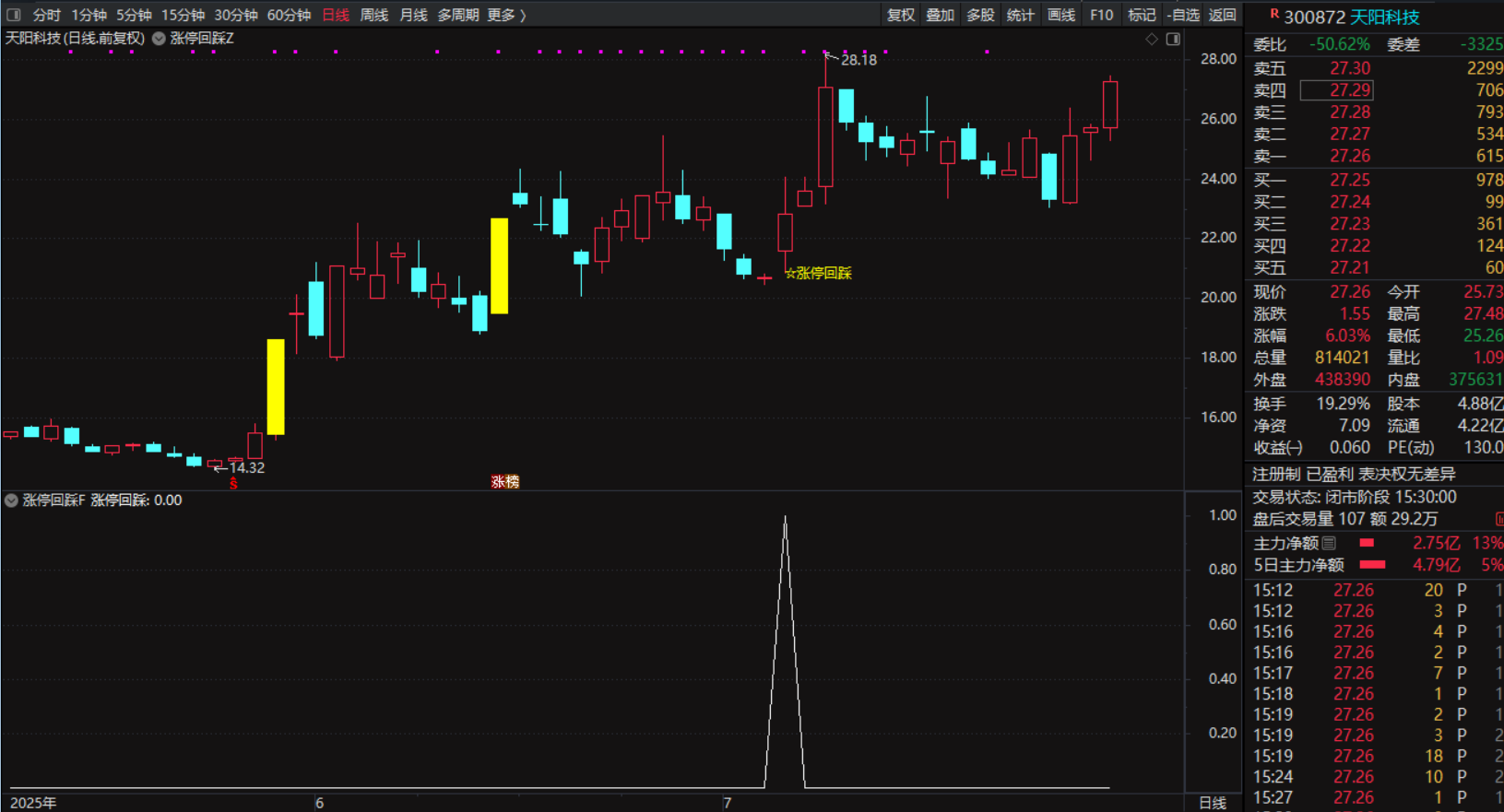Viewport: 1504px width, 812px height.
Task: Switch to the 周线 weekly tab
Action: coord(373,15)
